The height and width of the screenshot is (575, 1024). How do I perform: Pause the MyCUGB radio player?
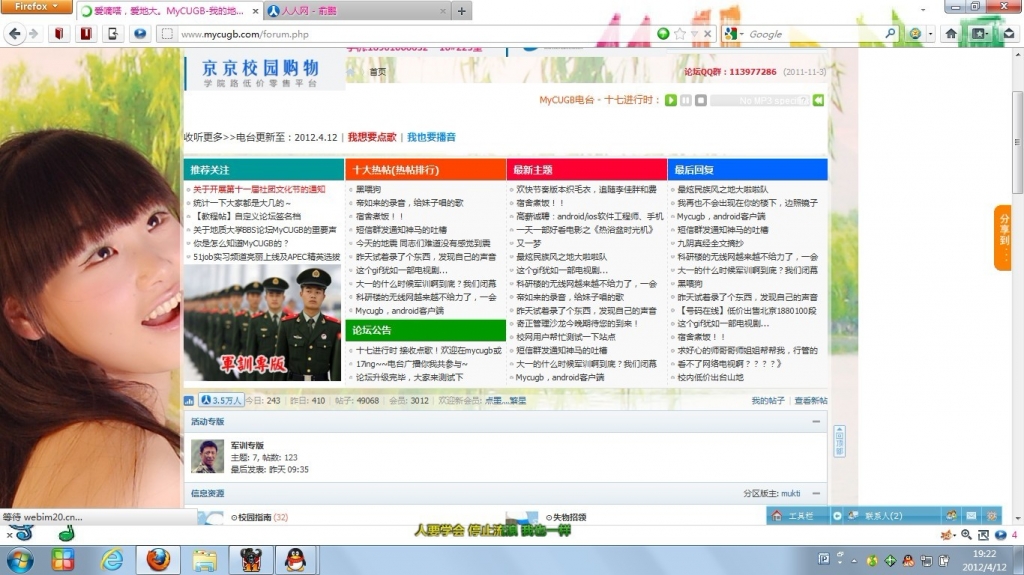[x=687, y=100]
